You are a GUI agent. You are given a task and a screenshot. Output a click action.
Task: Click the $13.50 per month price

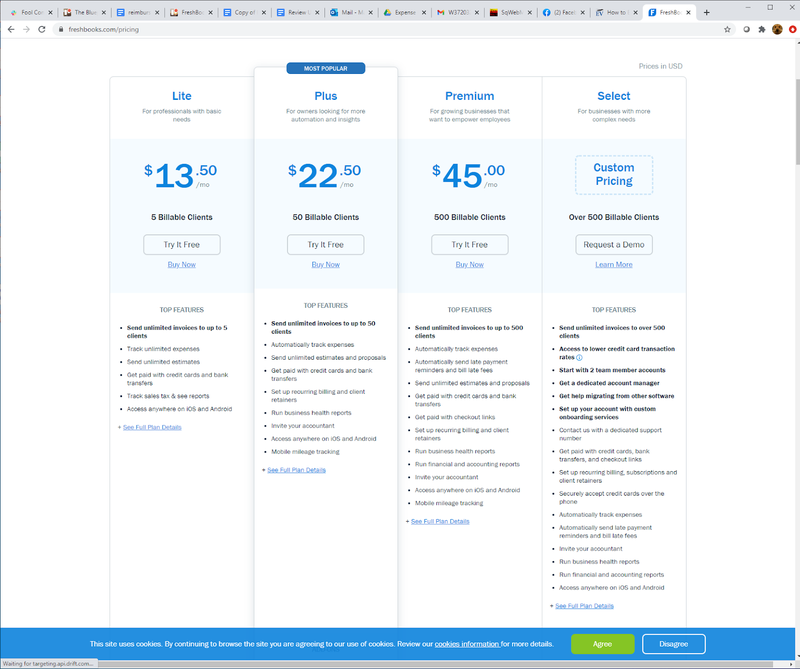pyautogui.click(x=181, y=176)
